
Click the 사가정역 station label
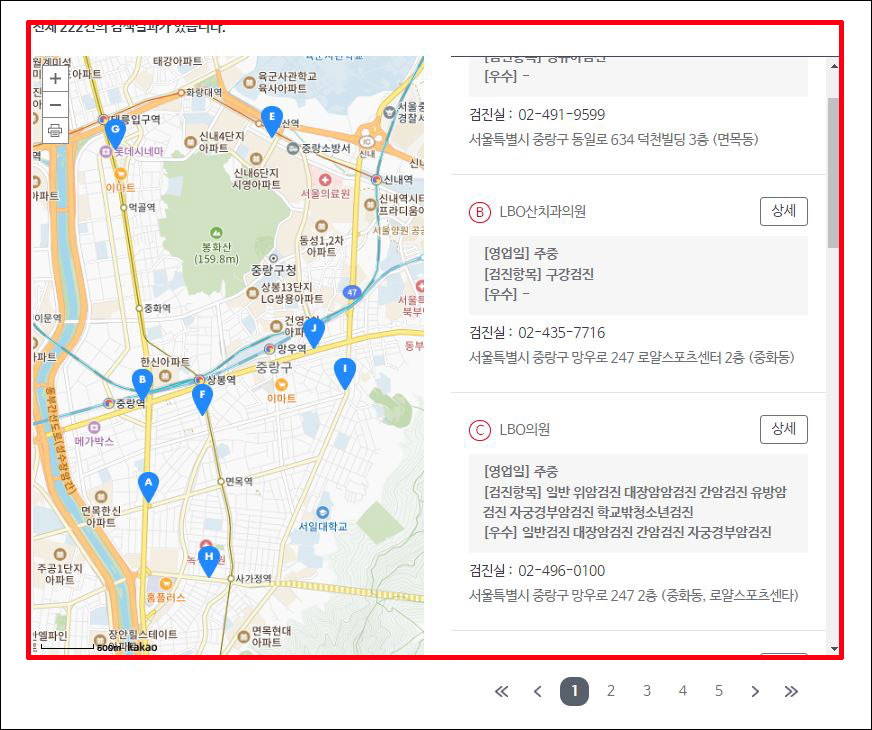tap(254, 579)
